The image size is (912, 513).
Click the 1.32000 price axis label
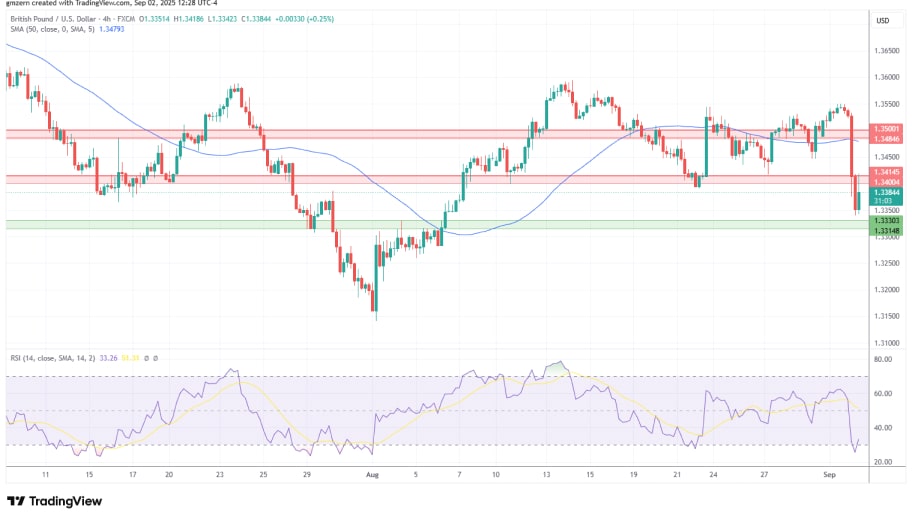[886, 290]
